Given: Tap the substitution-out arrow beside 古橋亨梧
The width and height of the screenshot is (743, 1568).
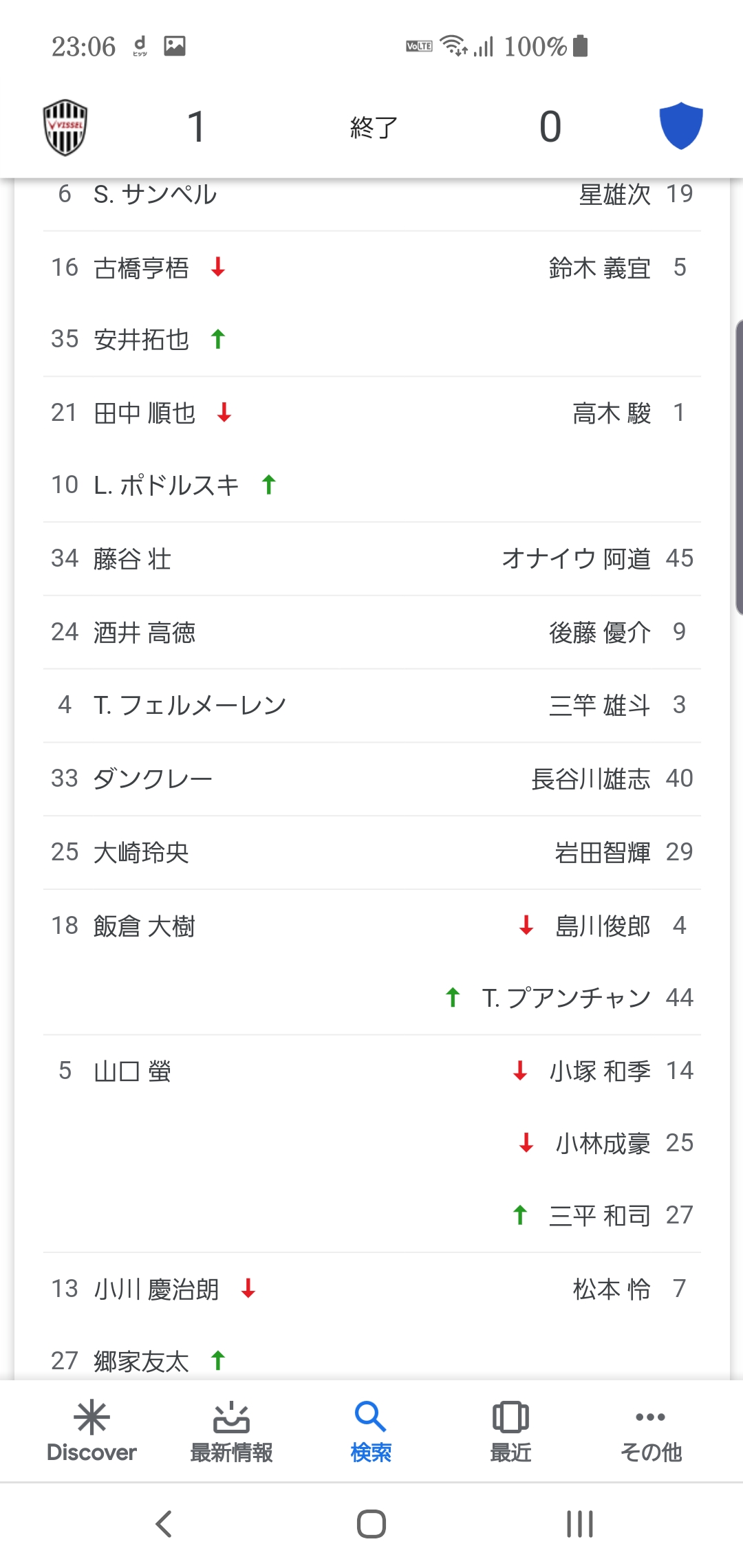Looking at the screenshot, I should point(218,267).
